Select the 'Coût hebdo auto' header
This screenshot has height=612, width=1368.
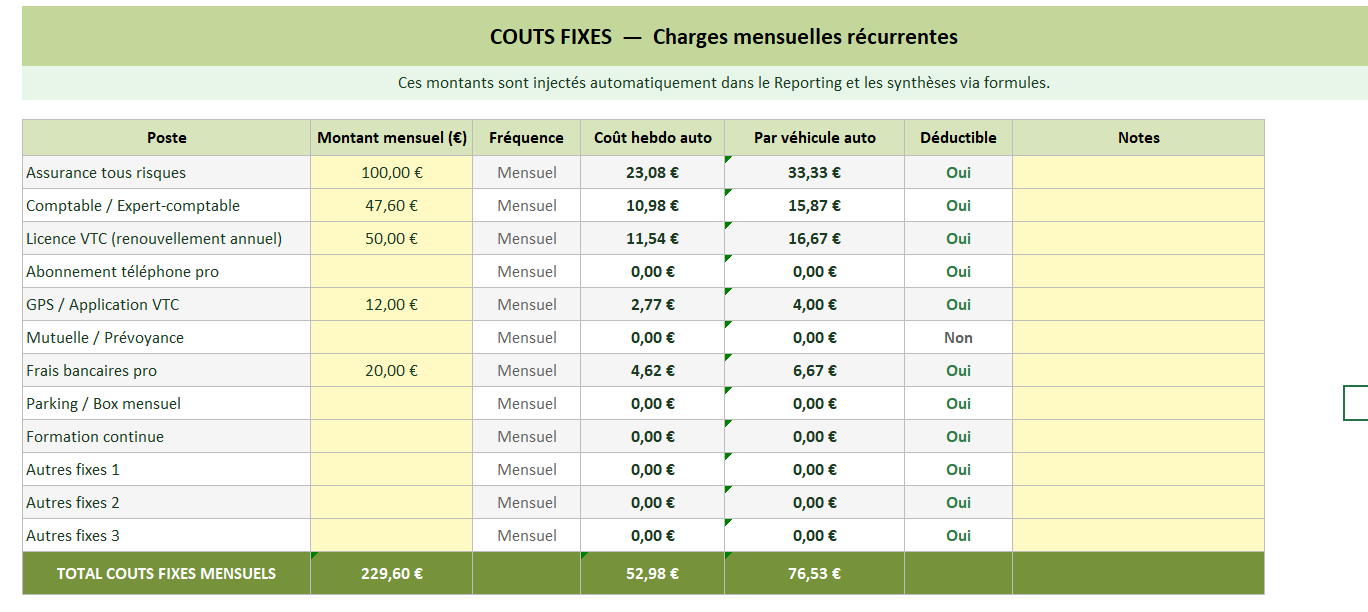(653, 138)
